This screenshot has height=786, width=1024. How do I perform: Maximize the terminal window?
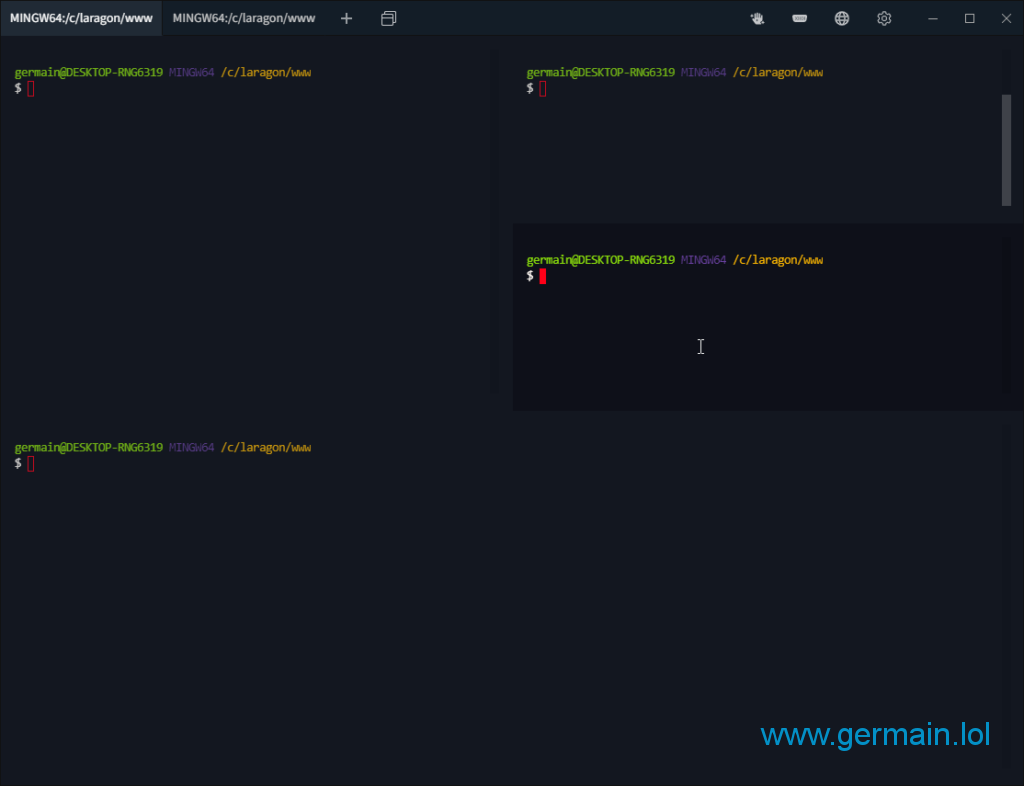[969, 18]
